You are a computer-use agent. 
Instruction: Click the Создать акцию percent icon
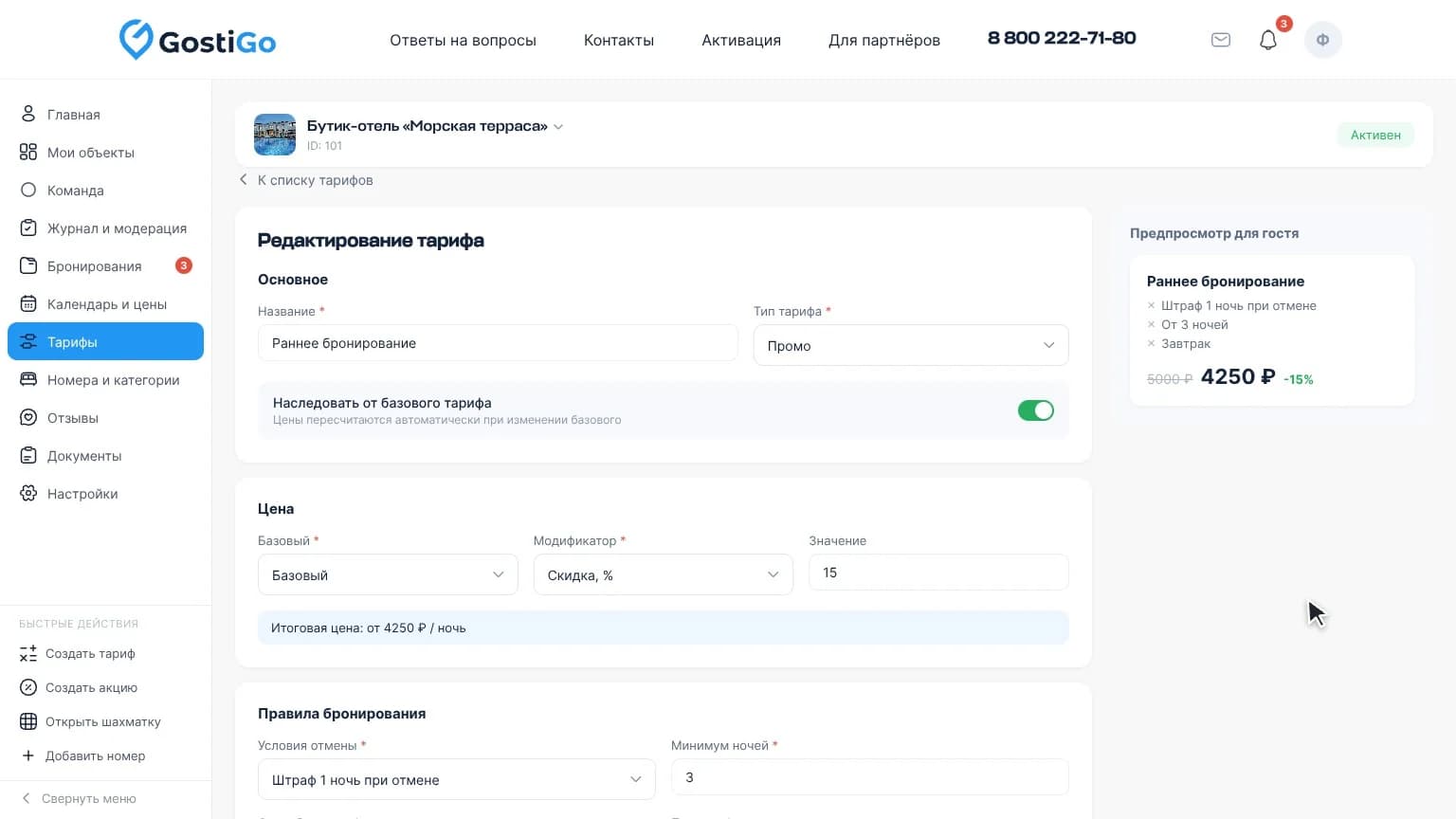pos(28,687)
